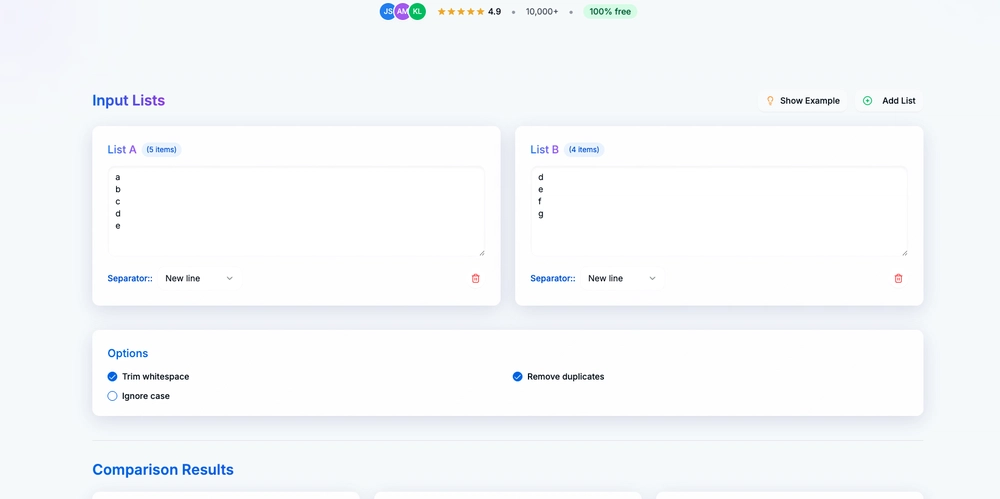
Task: Toggle the Remove duplicates checkbox
Action: (x=517, y=376)
